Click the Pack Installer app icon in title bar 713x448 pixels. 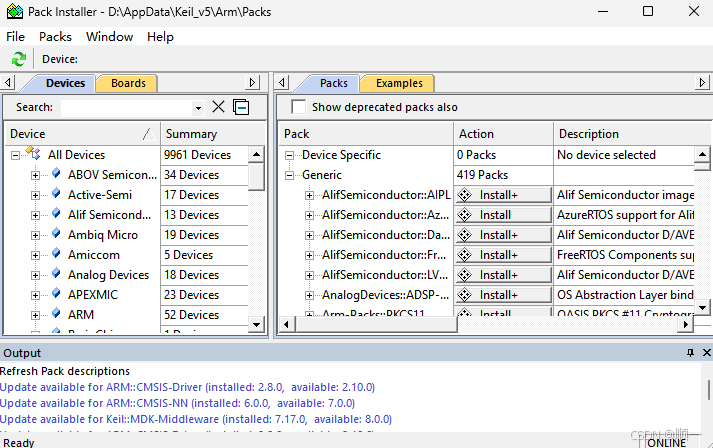15,11
